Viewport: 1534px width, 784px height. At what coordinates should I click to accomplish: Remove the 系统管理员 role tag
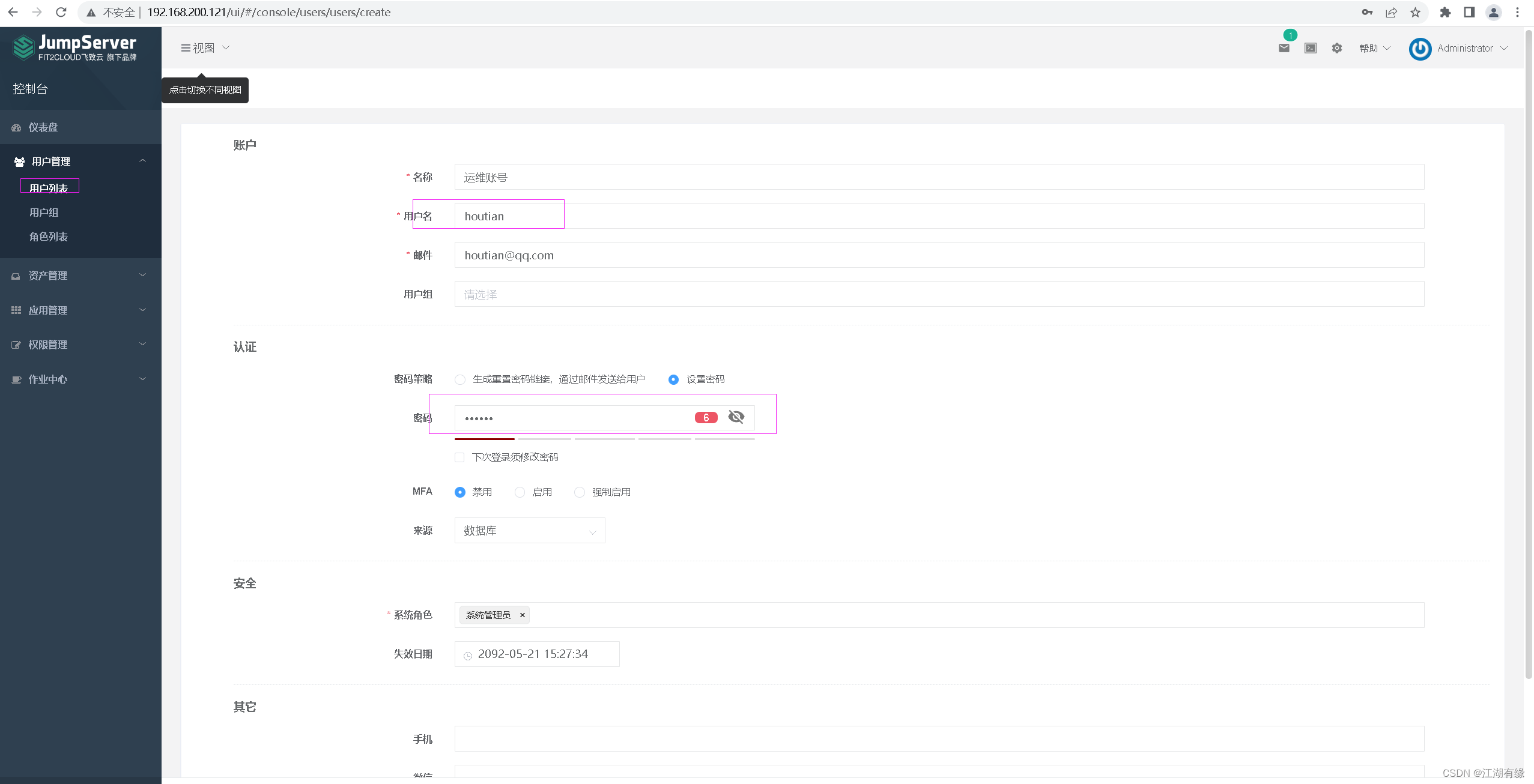523,615
